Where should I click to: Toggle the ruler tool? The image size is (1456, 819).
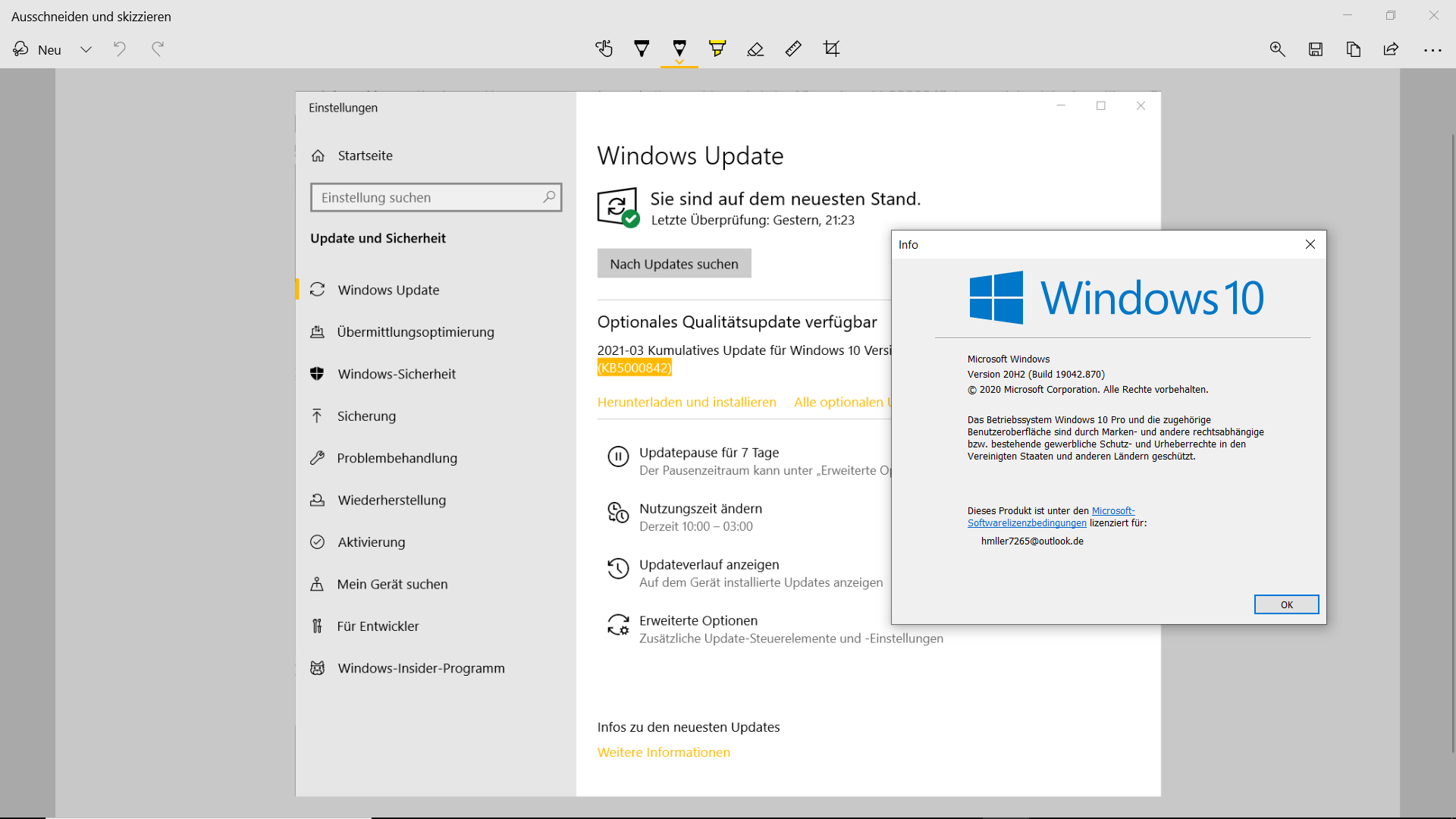click(x=793, y=49)
